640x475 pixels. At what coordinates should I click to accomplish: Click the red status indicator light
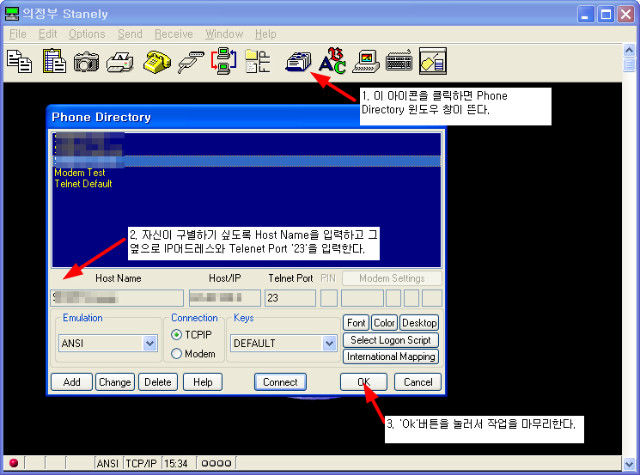pyautogui.click(x=13, y=463)
